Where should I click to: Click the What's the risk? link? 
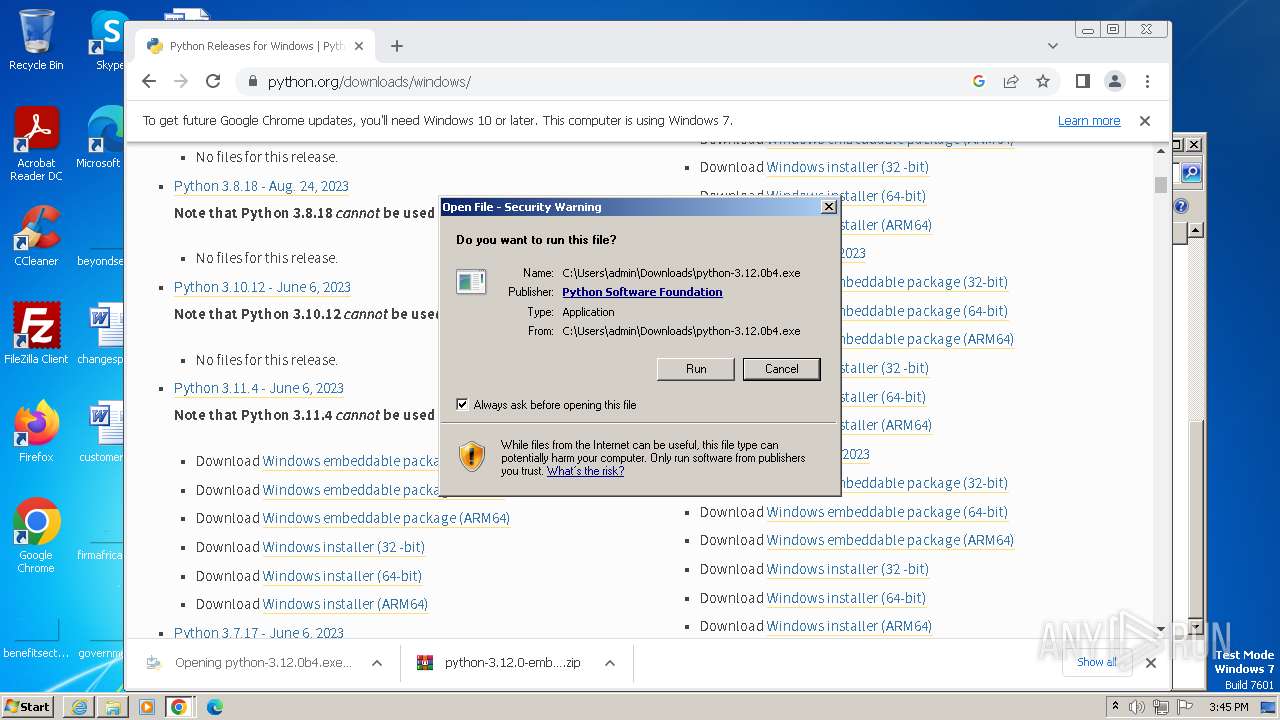[585, 471]
